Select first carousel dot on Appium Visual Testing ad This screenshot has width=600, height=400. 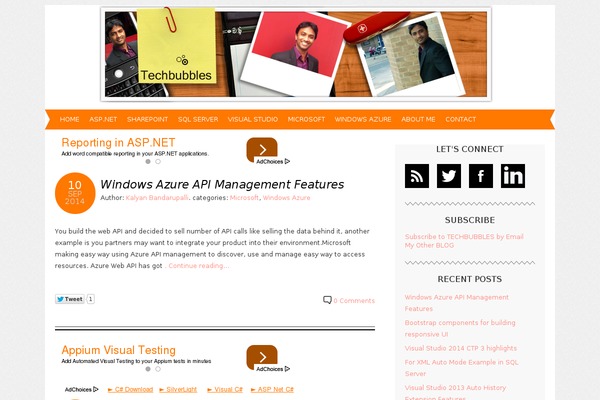point(148,369)
